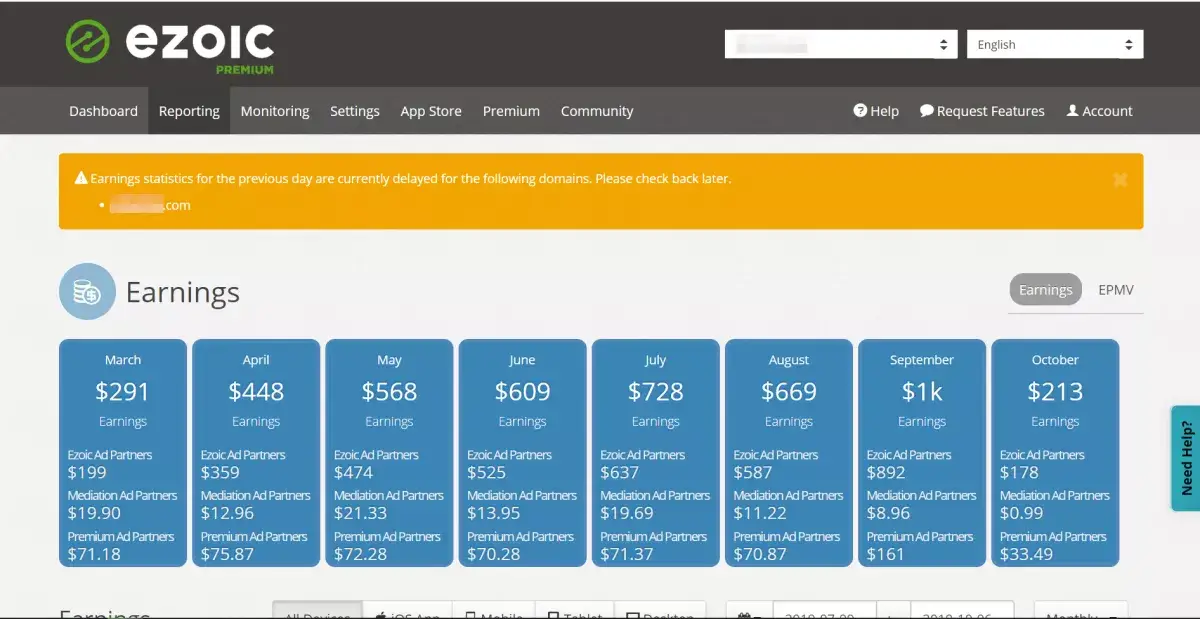Click the Earnings page heading

tap(182, 292)
